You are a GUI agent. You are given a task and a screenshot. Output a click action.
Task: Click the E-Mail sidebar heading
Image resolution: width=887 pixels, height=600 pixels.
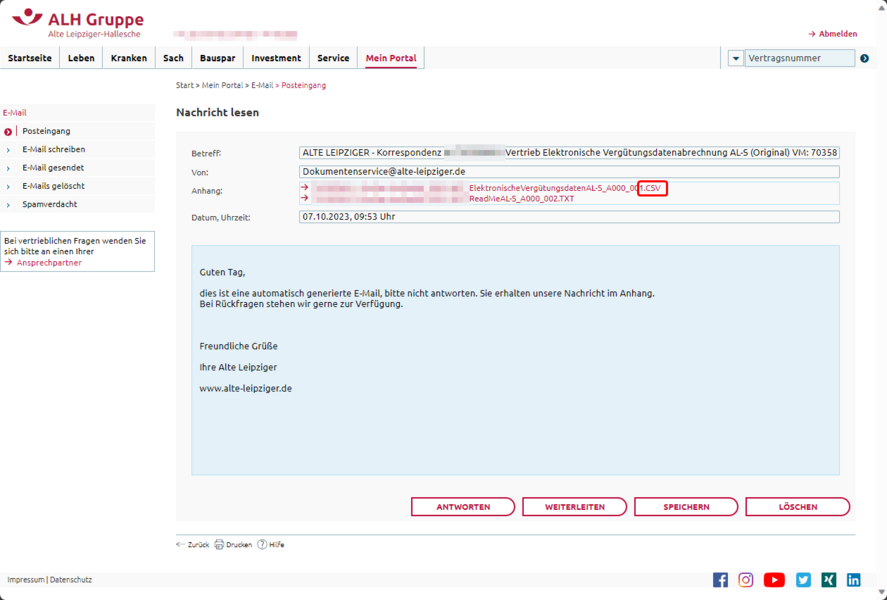point(15,113)
